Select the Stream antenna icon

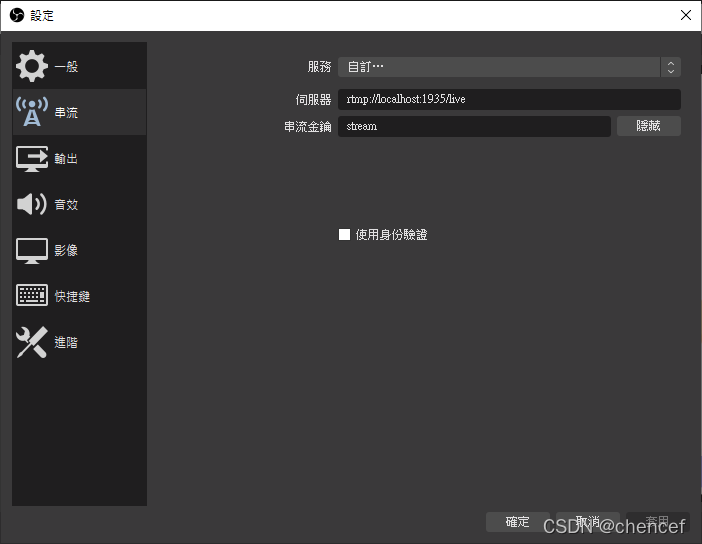pos(32,112)
